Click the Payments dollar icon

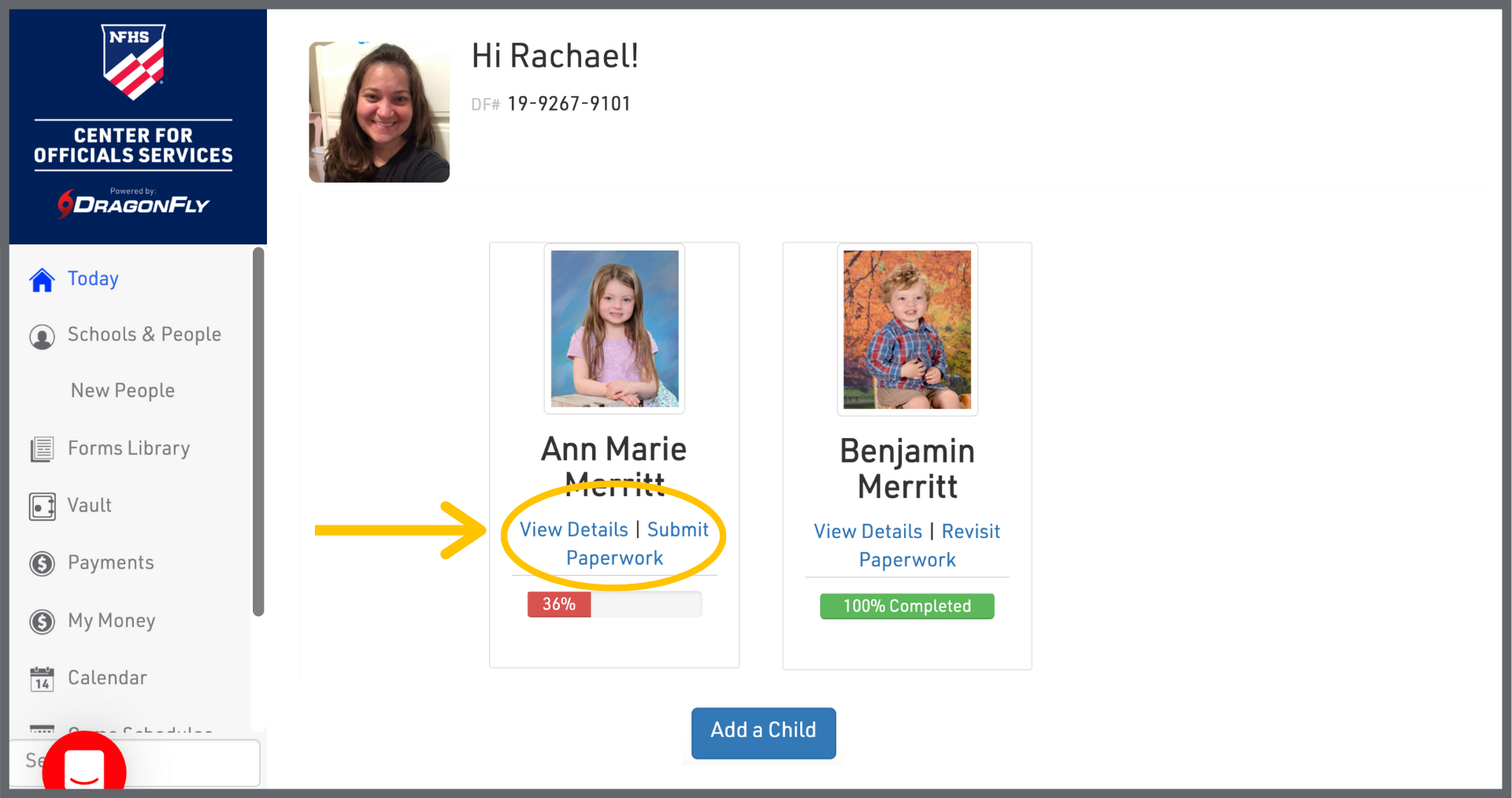pyautogui.click(x=42, y=564)
